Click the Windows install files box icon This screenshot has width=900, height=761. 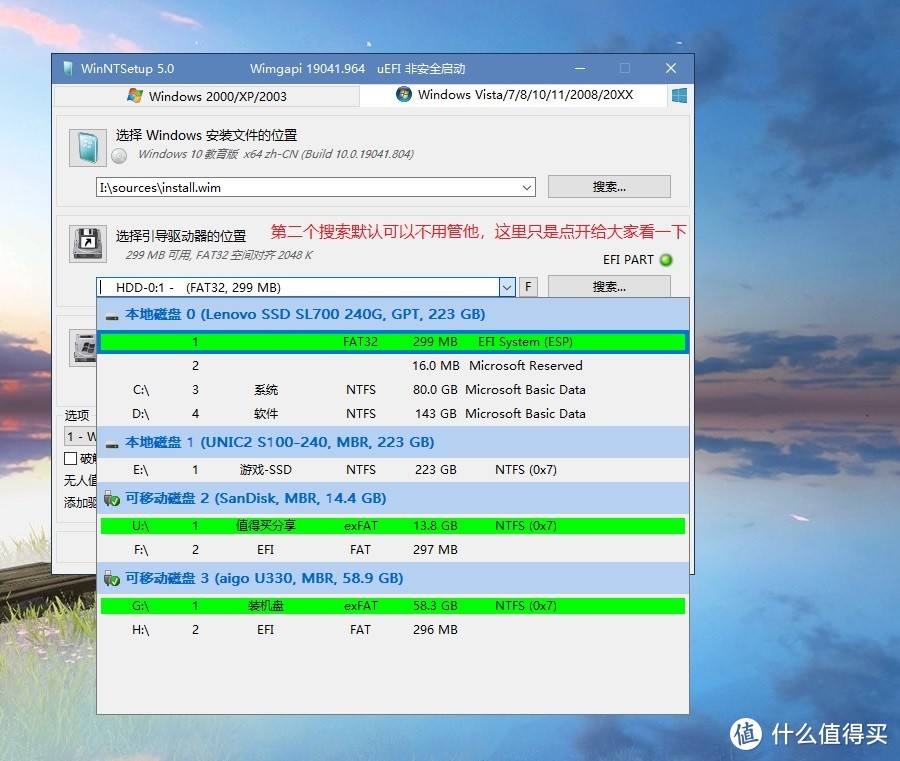(x=88, y=147)
